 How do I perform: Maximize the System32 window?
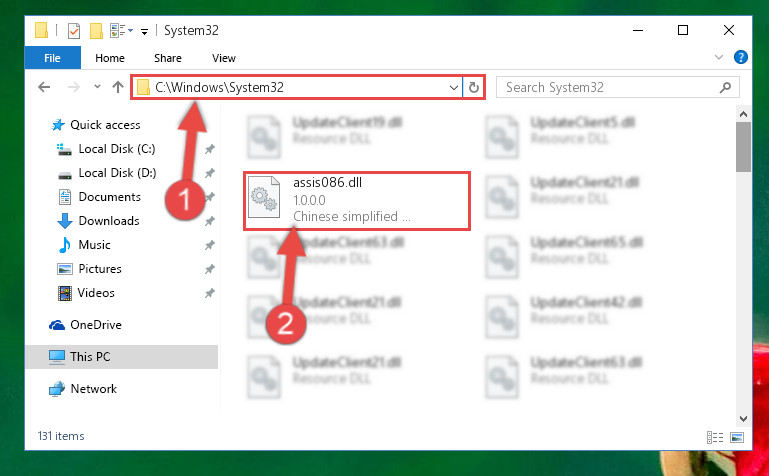(x=683, y=30)
